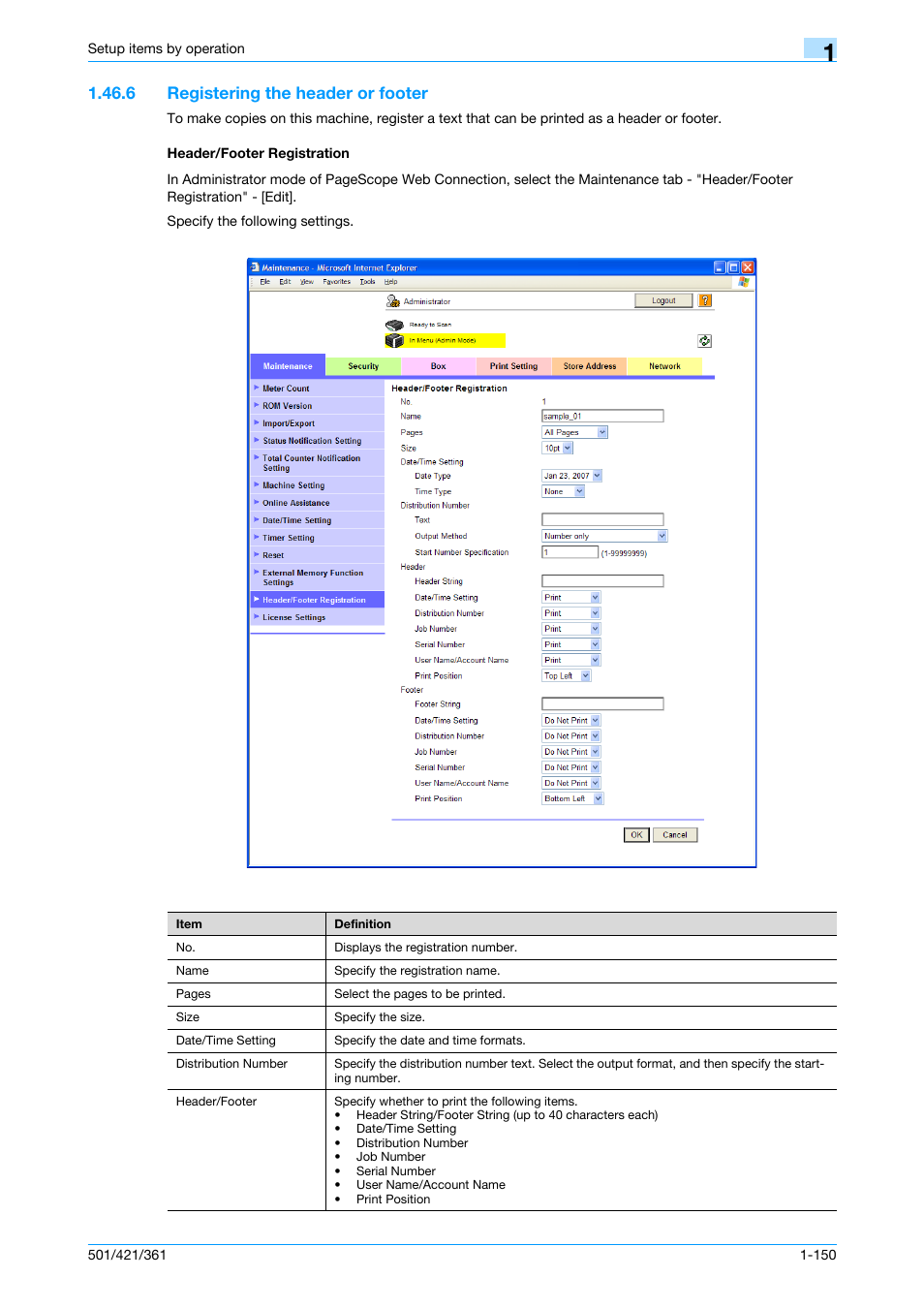Select Header/Footer Registration in the sidebar

point(318,600)
